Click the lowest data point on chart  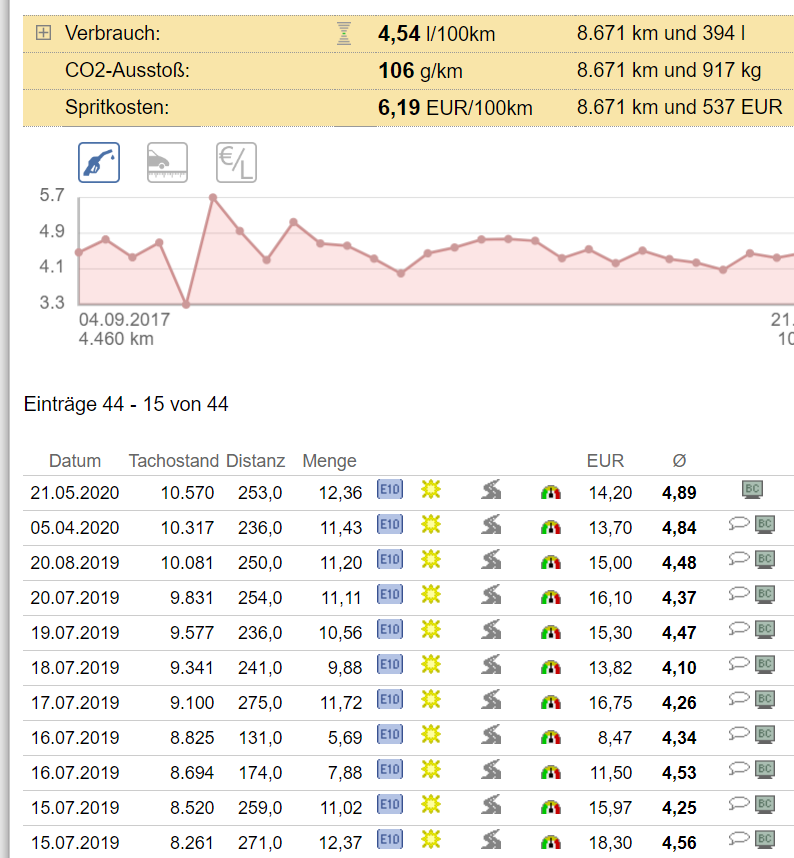(186, 304)
